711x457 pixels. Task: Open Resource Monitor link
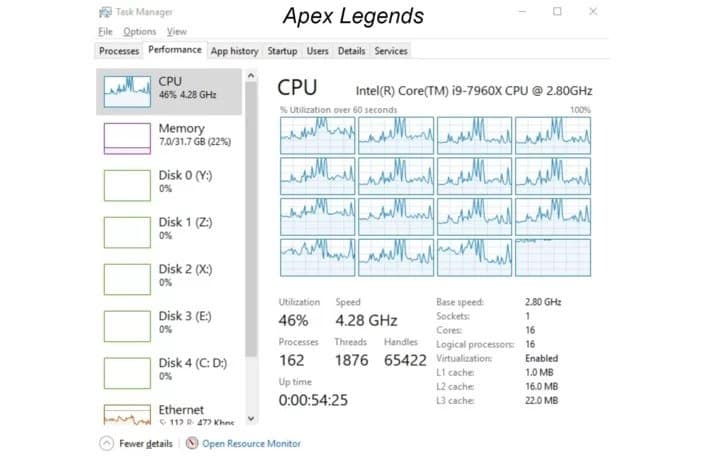251,443
